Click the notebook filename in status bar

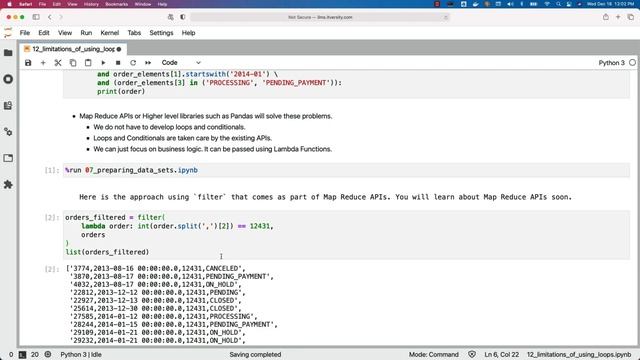point(579,355)
